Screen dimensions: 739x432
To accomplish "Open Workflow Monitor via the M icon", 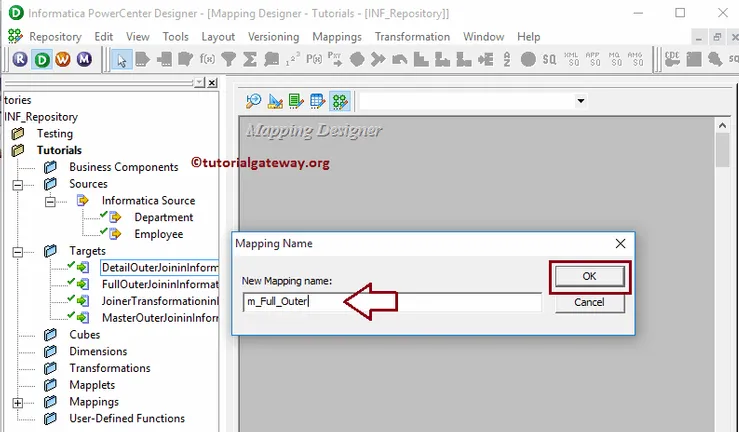I will click(x=84, y=59).
